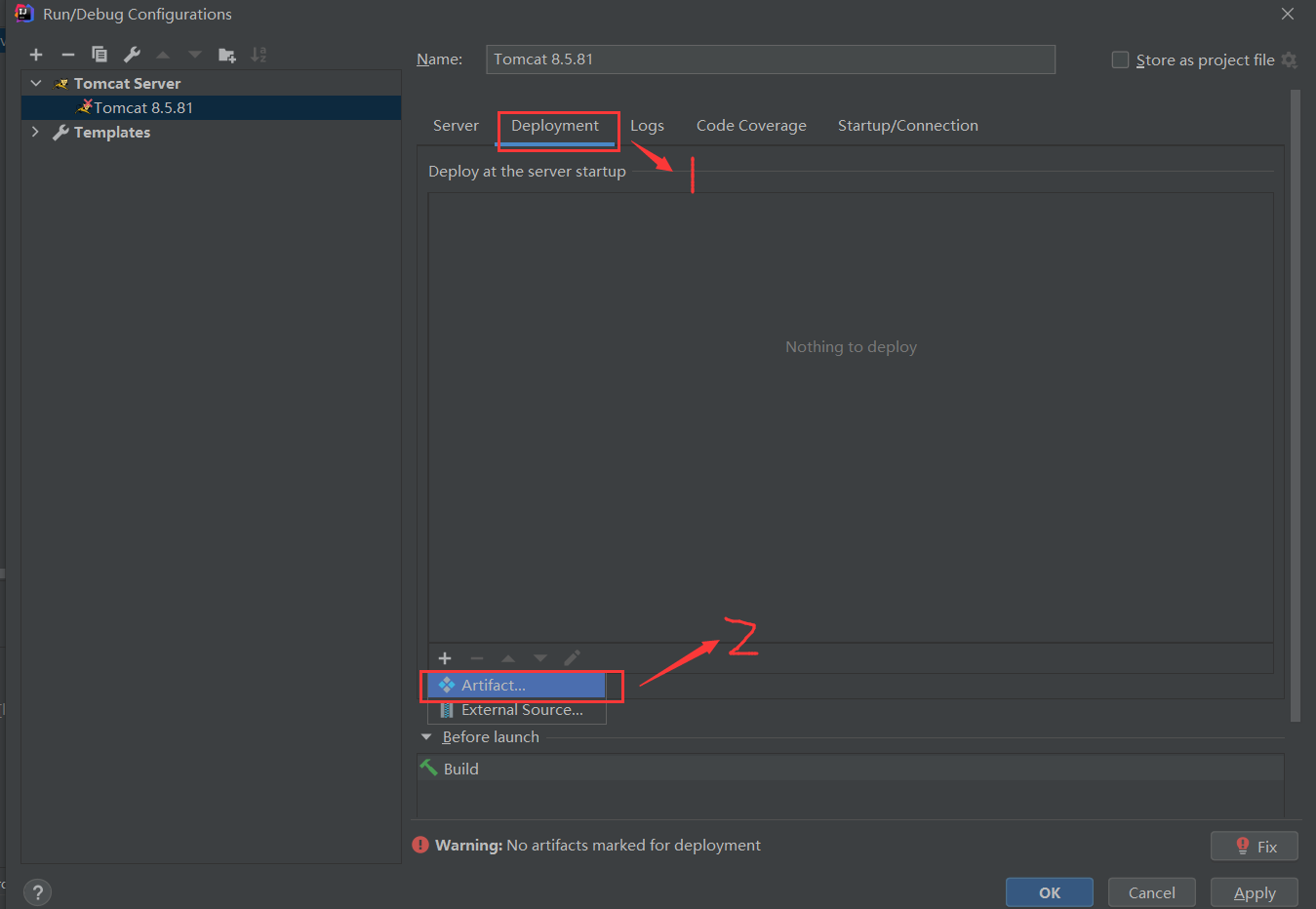Click the Fix button
Screen dimensions: 1316x909
tap(1255, 846)
